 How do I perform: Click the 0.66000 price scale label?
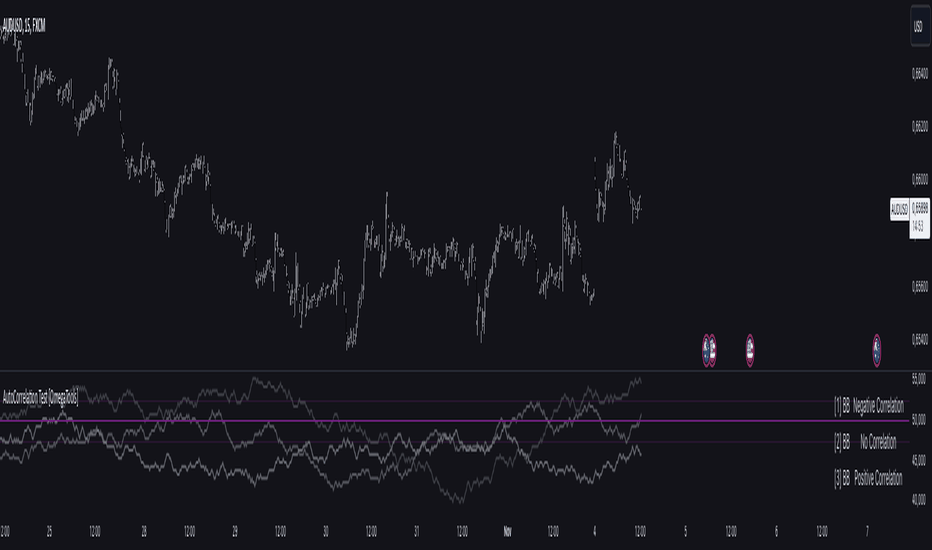[920, 179]
